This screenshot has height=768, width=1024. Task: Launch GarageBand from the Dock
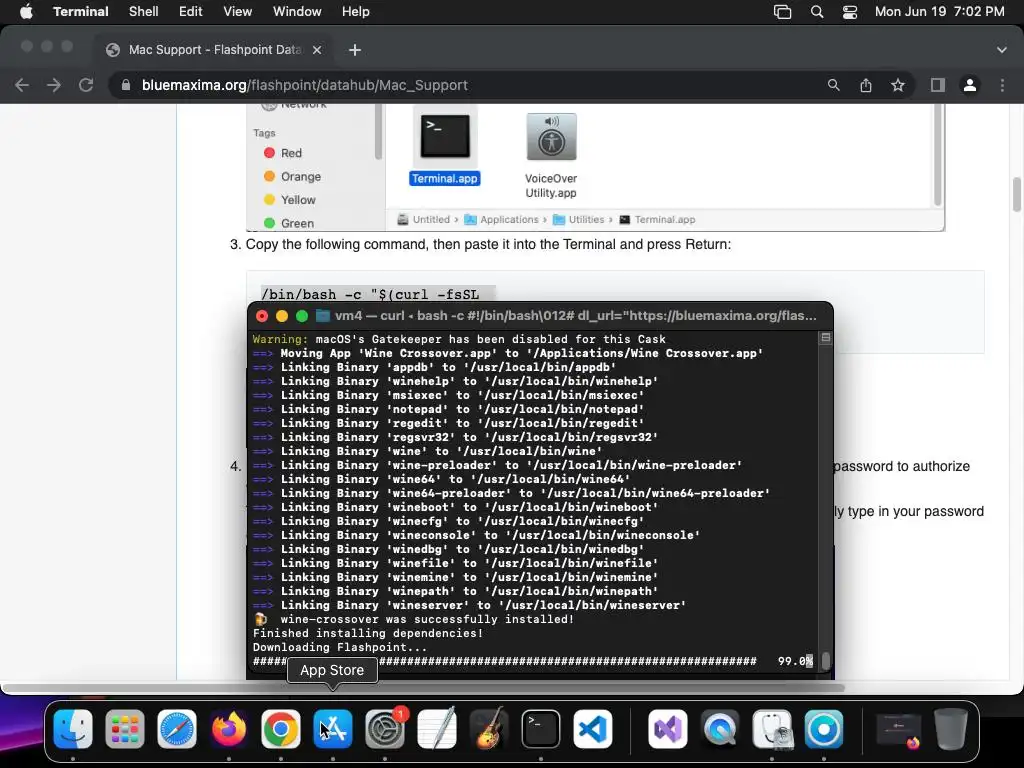click(488, 729)
